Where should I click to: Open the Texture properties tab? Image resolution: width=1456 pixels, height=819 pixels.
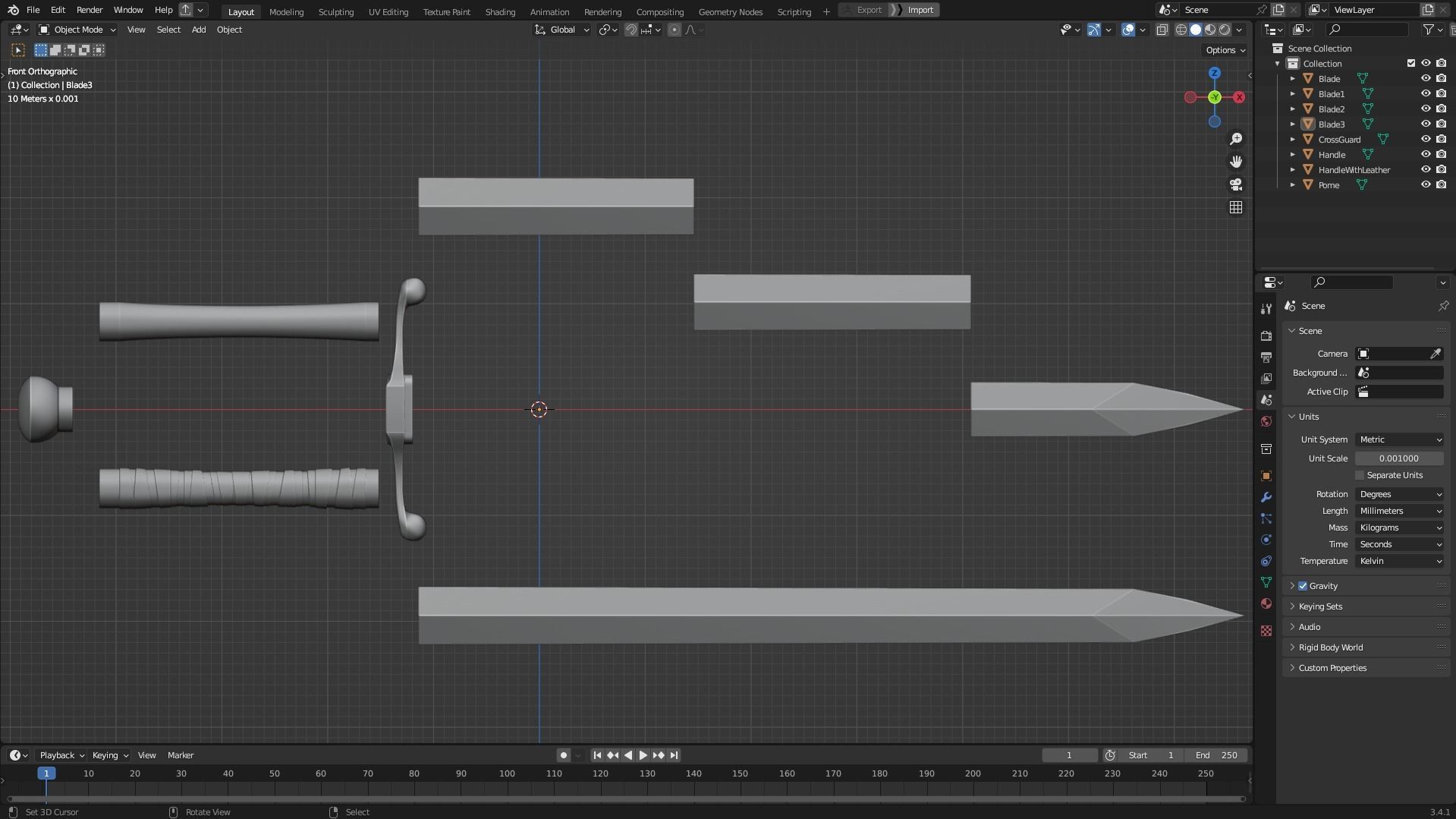point(1266,631)
